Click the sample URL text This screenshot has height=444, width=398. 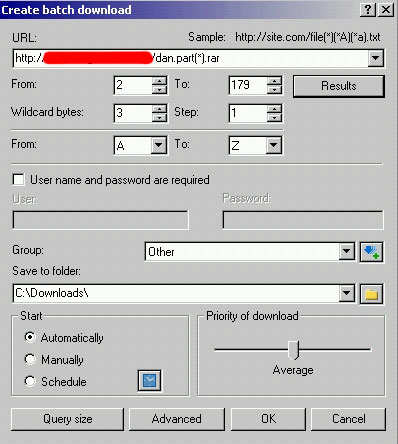tap(308, 37)
